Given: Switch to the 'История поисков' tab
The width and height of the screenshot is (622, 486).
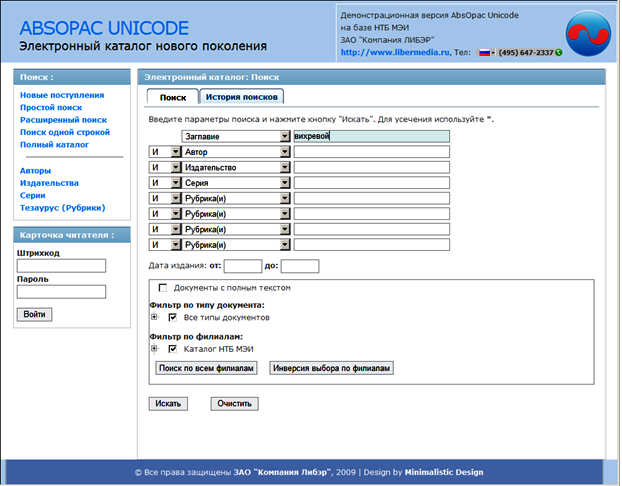Looking at the screenshot, I should point(242,97).
